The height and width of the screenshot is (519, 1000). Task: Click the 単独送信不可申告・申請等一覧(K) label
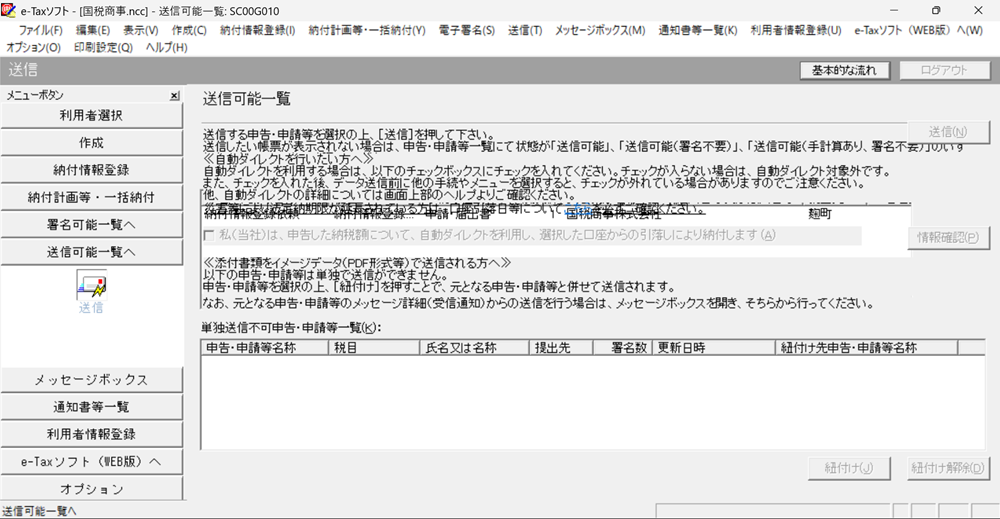point(291,328)
